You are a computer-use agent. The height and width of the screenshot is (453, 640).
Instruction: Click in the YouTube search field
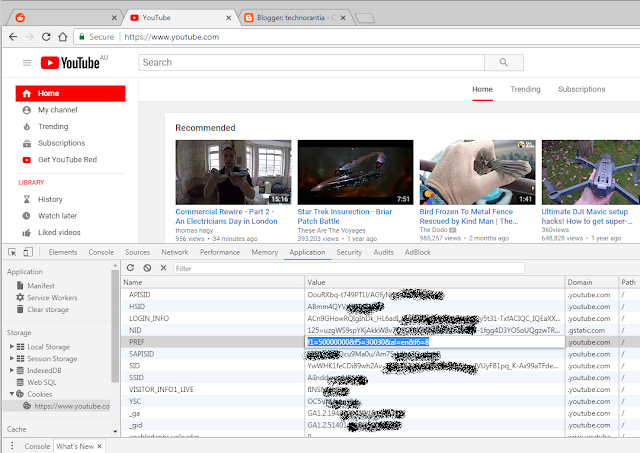[x=311, y=62]
